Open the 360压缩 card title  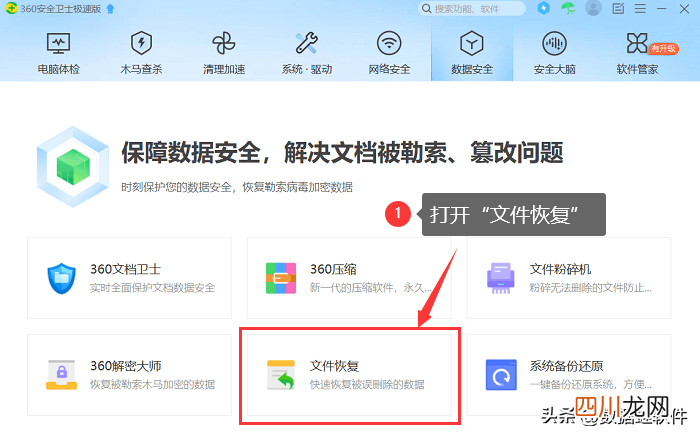tap(333, 269)
